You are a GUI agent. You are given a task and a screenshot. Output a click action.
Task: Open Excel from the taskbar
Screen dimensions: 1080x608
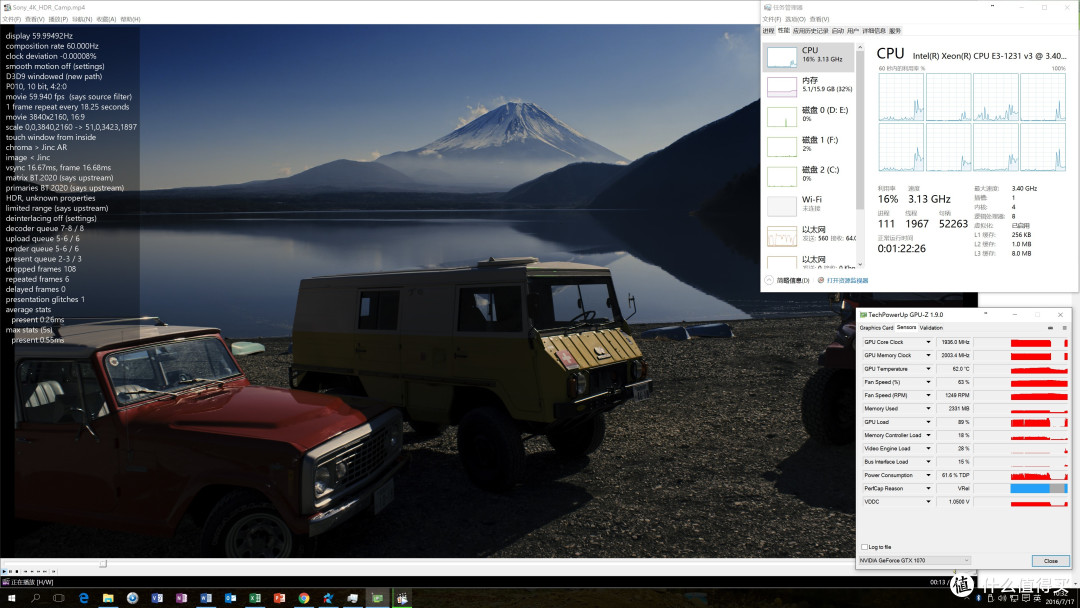pos(255,598)
